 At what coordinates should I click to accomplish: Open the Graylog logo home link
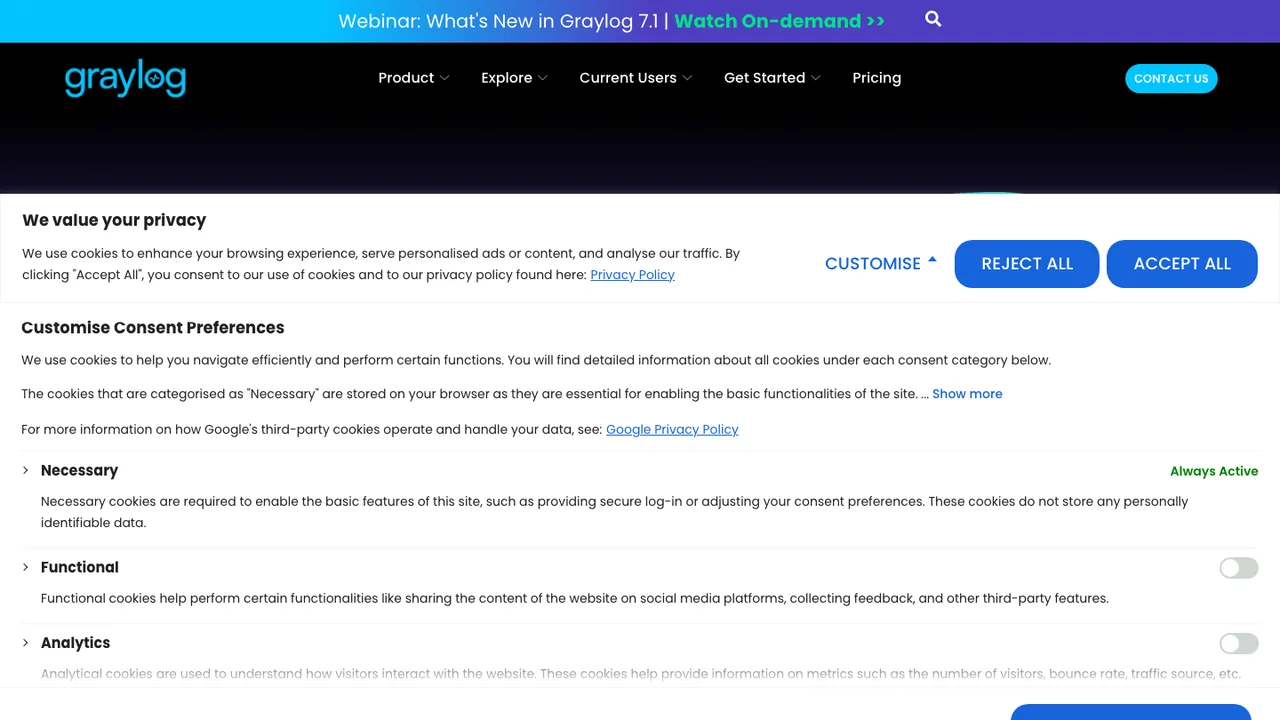125,78
